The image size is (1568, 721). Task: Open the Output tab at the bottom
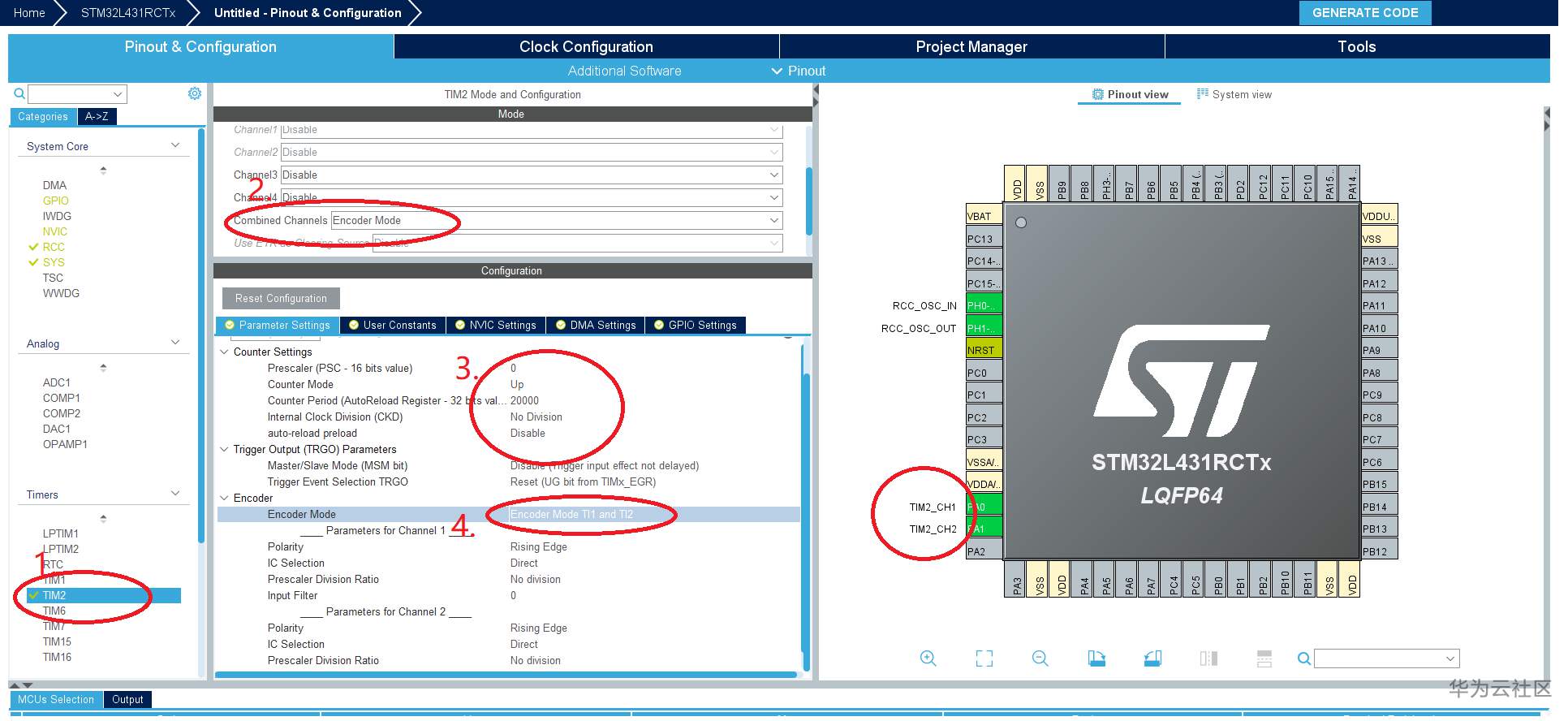point(127,700)
